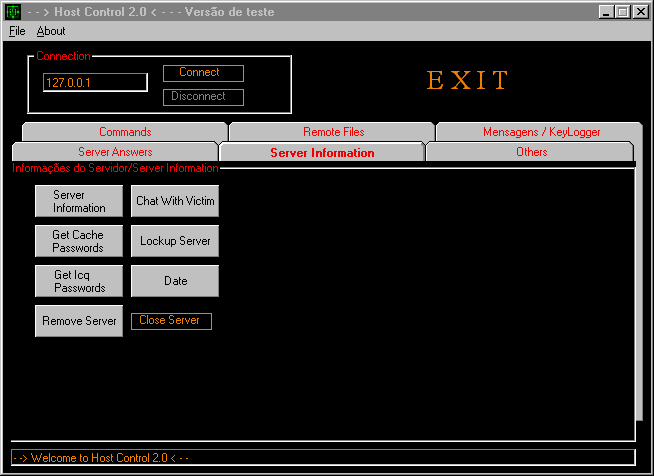Go to the Server Answers tab
The image size is (654, 476).
[x=115, y=152]
